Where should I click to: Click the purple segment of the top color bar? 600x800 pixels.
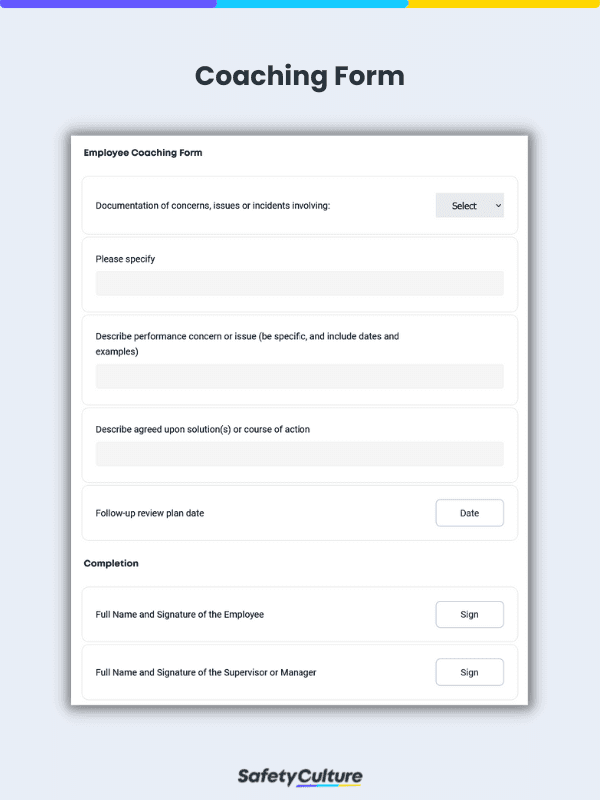(108, 4)
